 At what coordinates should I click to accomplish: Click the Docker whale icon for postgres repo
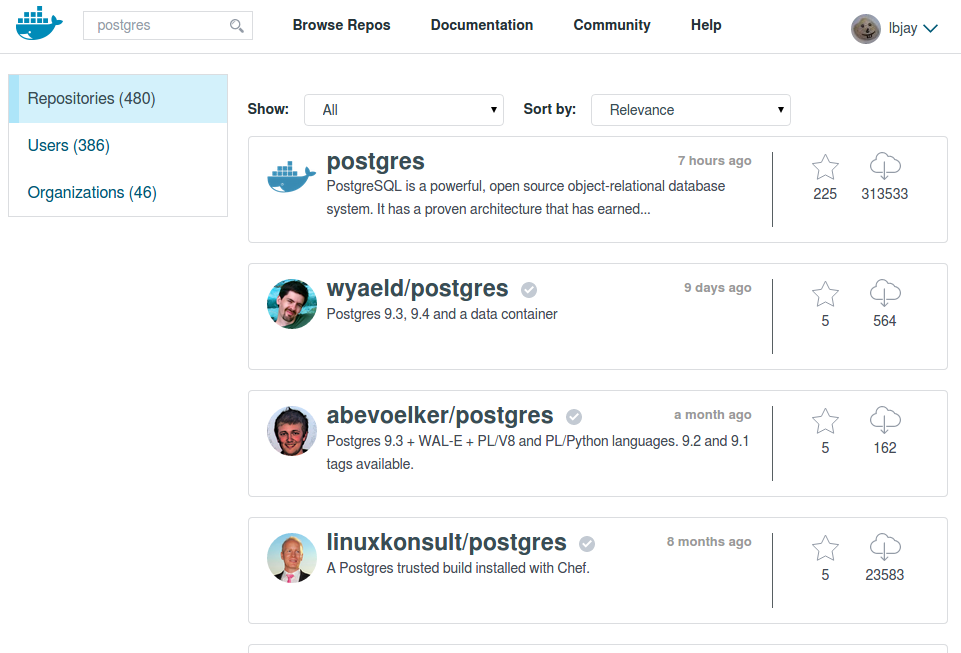coord(292,177)
